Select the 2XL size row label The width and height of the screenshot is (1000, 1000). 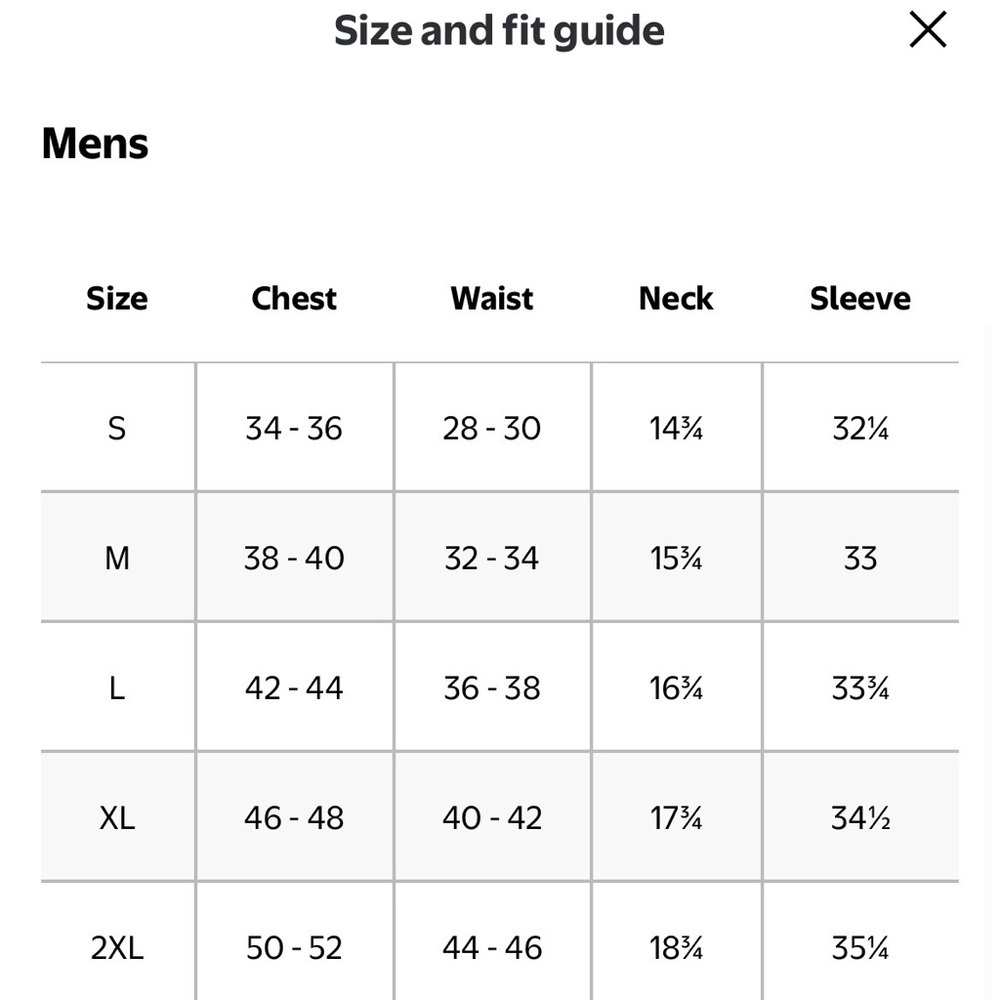[117, 948]
